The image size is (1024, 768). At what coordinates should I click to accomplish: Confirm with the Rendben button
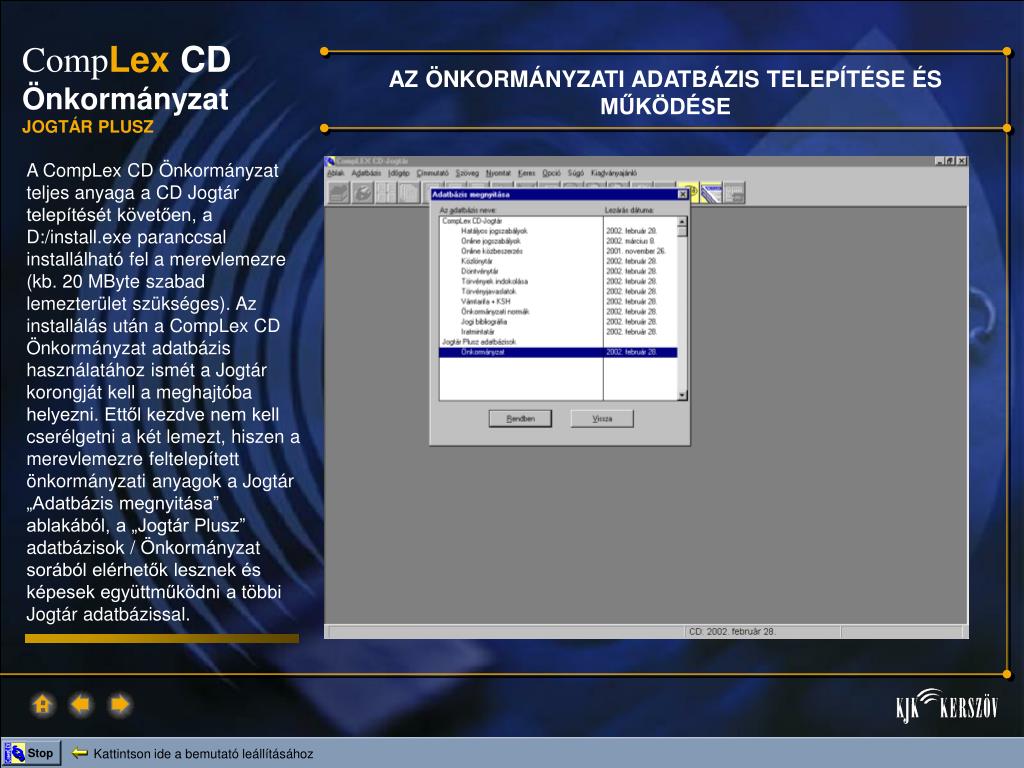(520, 419)
